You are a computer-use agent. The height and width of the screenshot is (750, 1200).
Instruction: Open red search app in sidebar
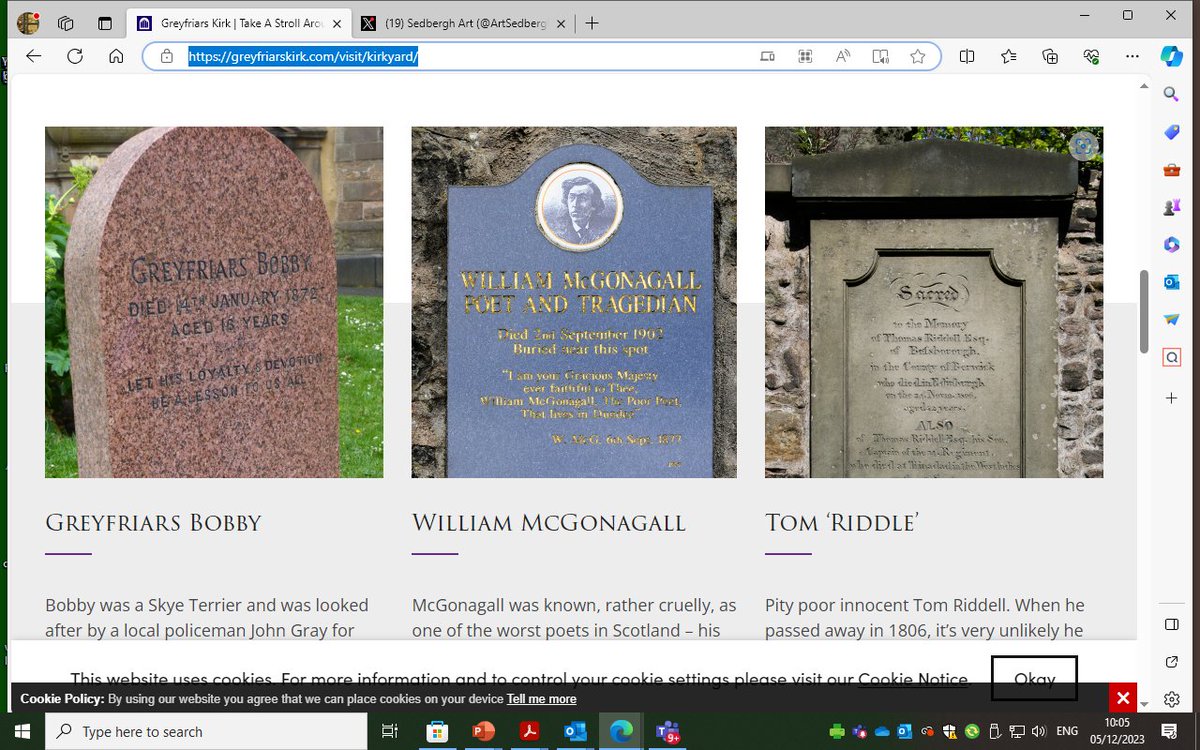pyautogui.click(x=1172, y=358)
